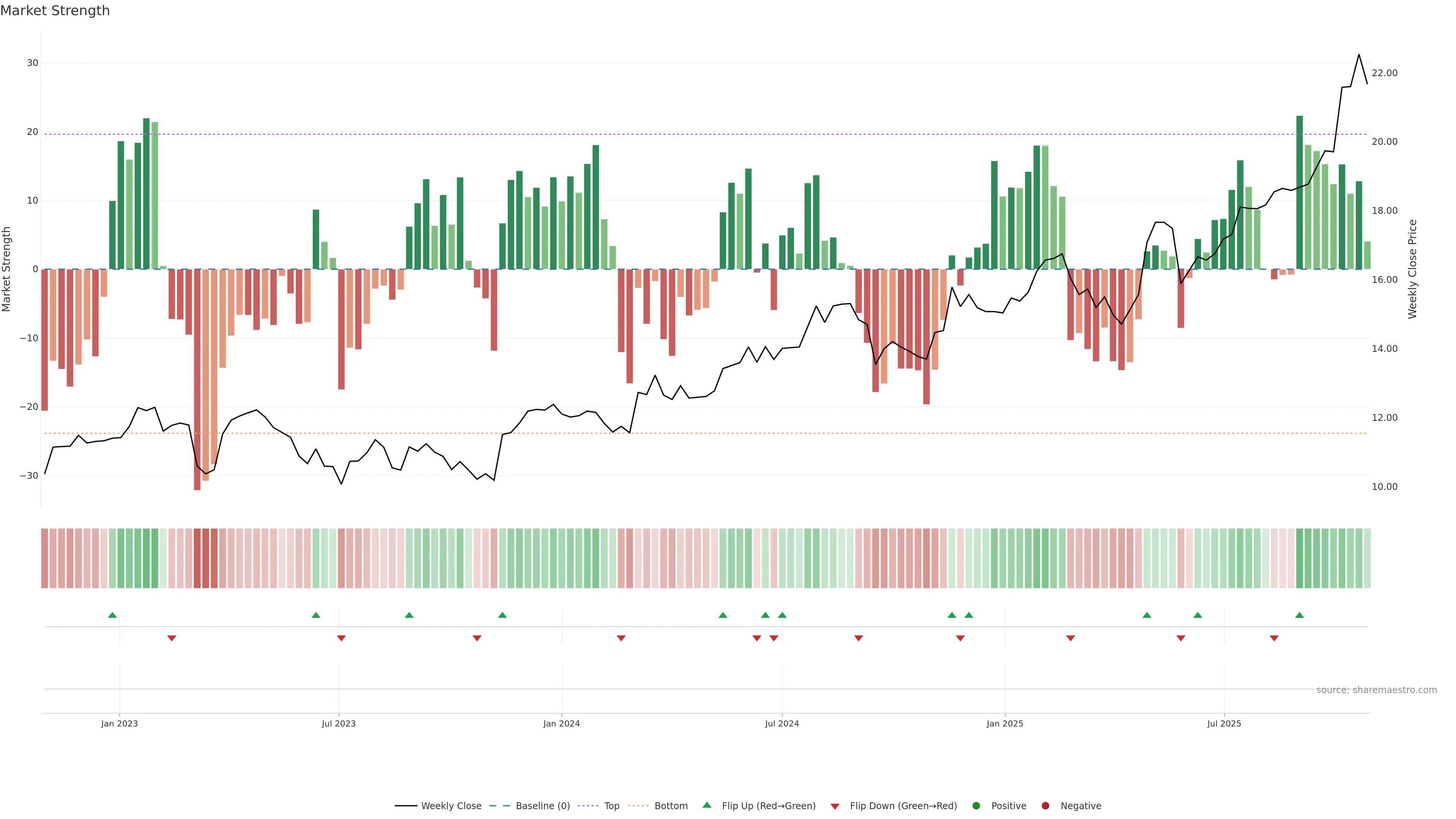Click the red flip-down marker at Jul 2023
Image resolution: width=1456 pixels, height=819 pixels.
(x=341, y=638)
